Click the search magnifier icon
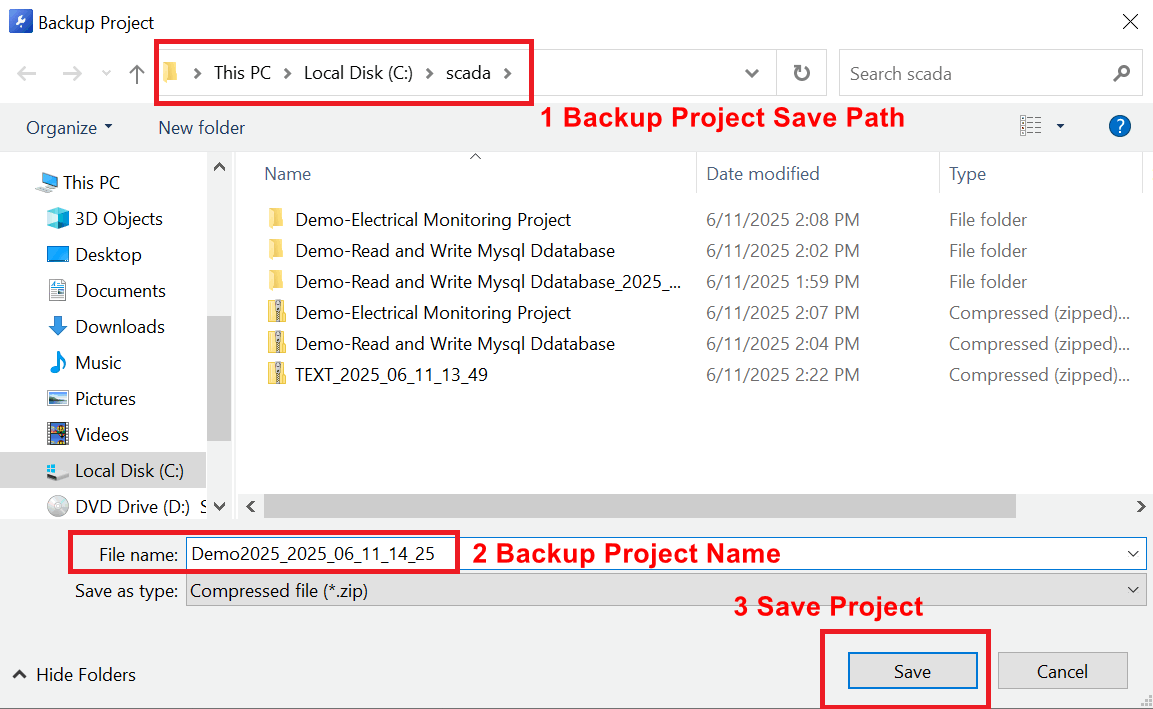This screenshot has width=1153, height=709. tap(1121, 73)
